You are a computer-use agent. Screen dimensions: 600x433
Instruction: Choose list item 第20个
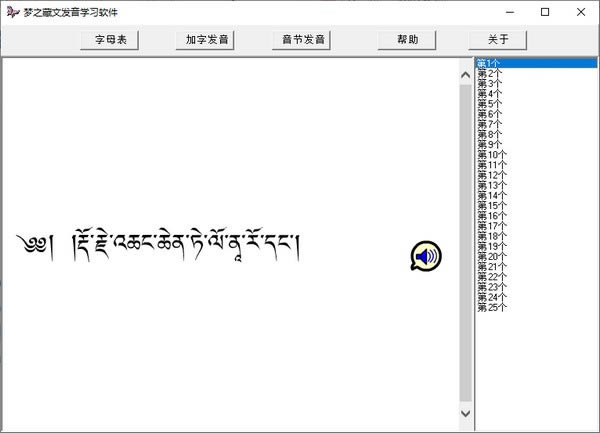[492, 256]
